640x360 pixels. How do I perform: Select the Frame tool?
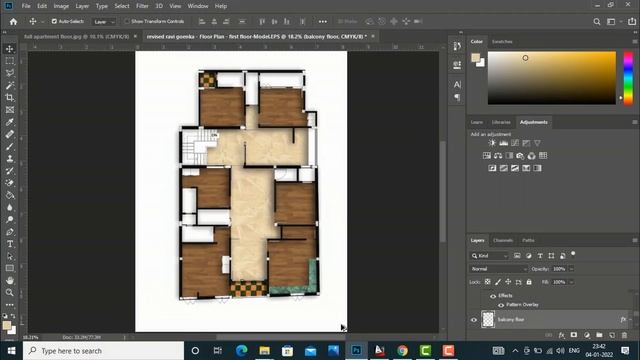click(x=10, y=110)
